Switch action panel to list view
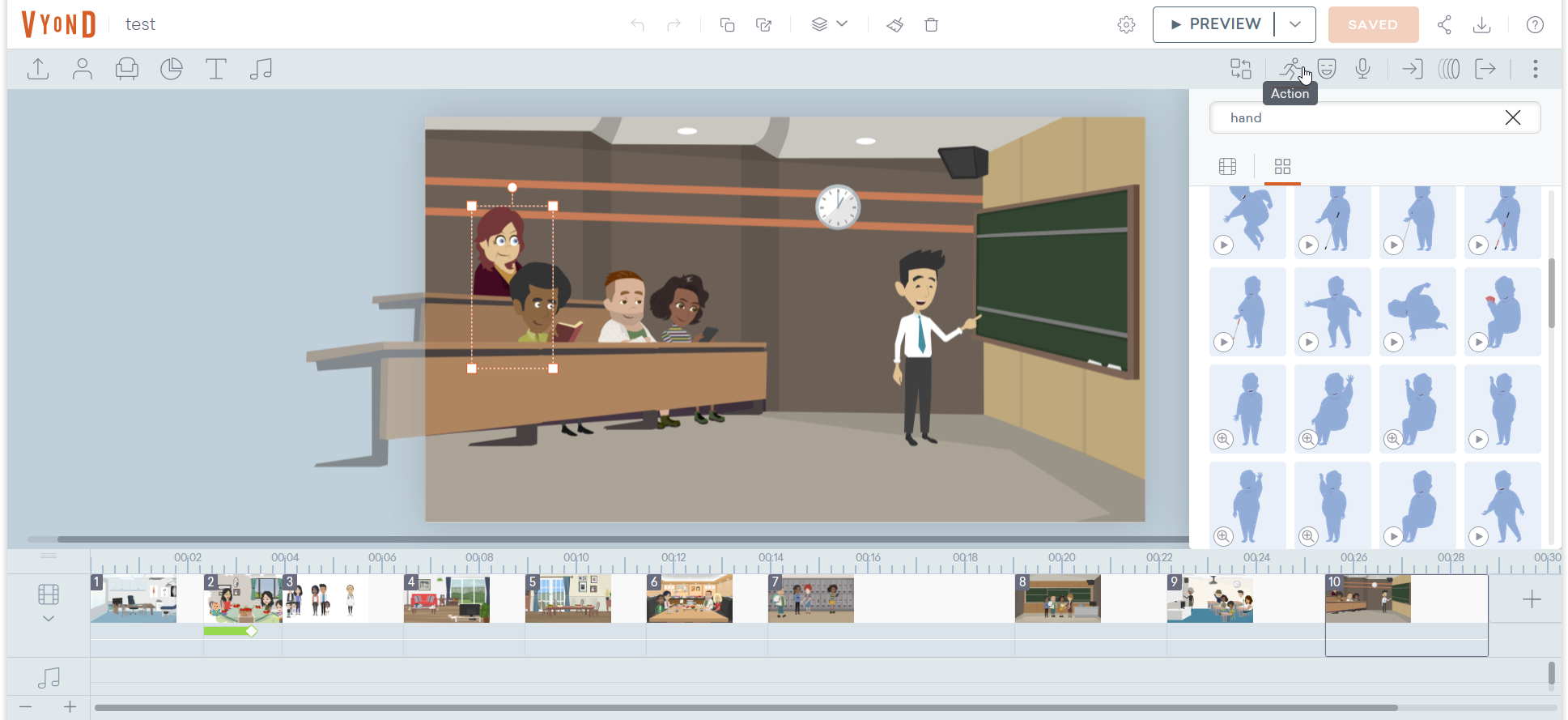The height and width of the screenshot is (720, 1568). click(1228, 167)
